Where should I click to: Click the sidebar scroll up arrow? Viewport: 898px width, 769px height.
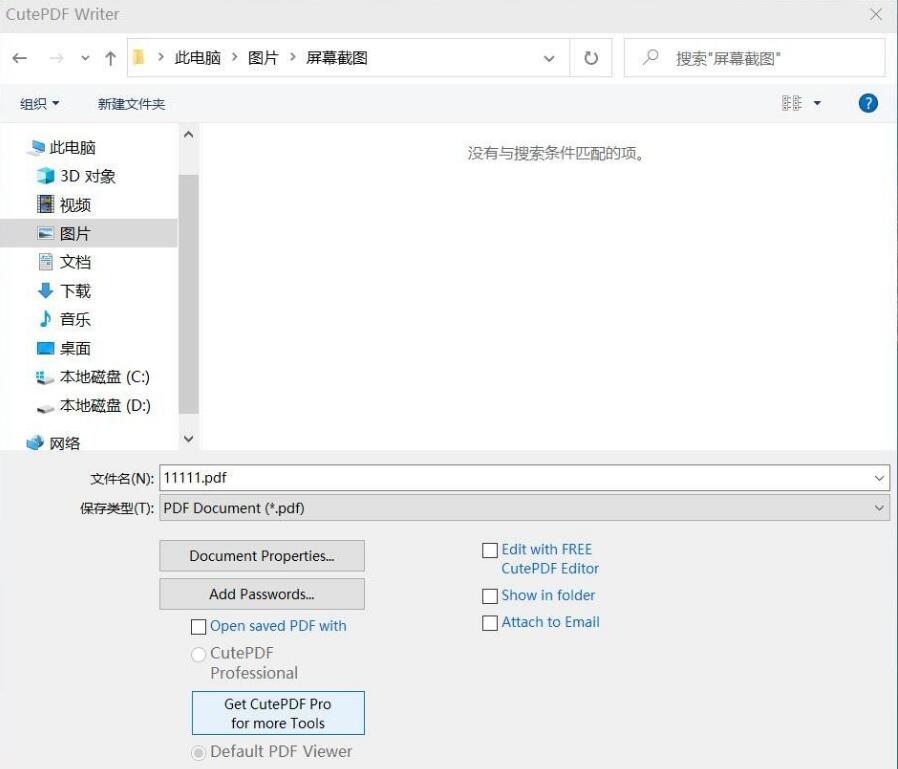click(188, 135)
